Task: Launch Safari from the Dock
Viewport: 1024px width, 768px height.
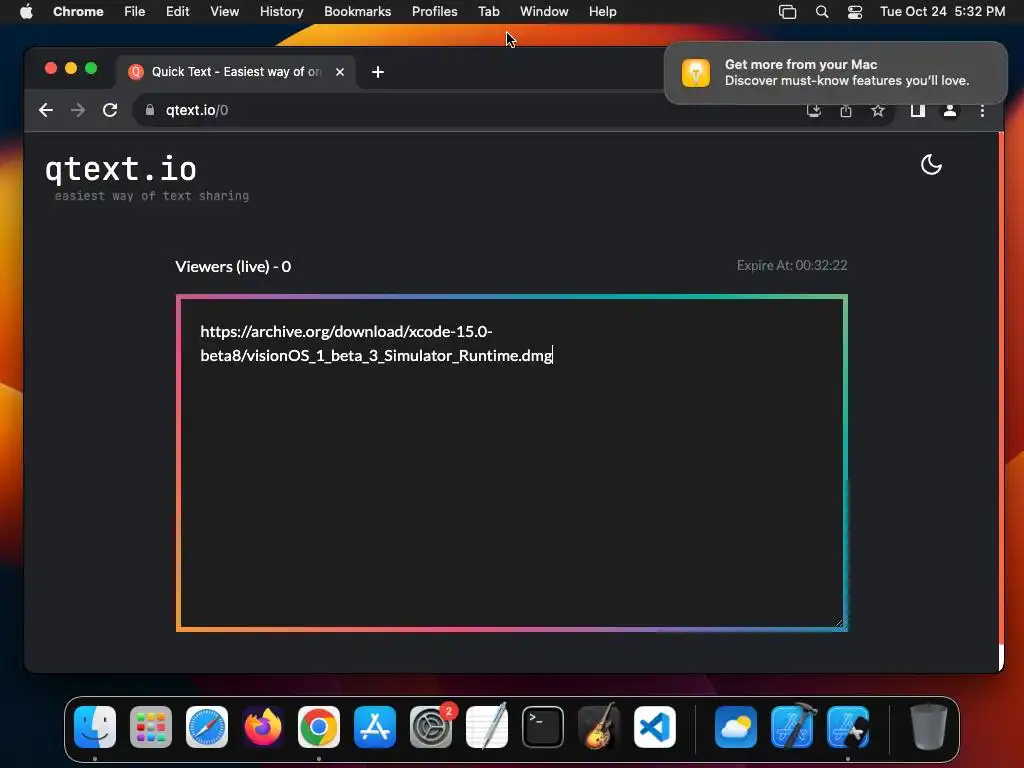Action: pyautogui.click(x=207, y=726)
